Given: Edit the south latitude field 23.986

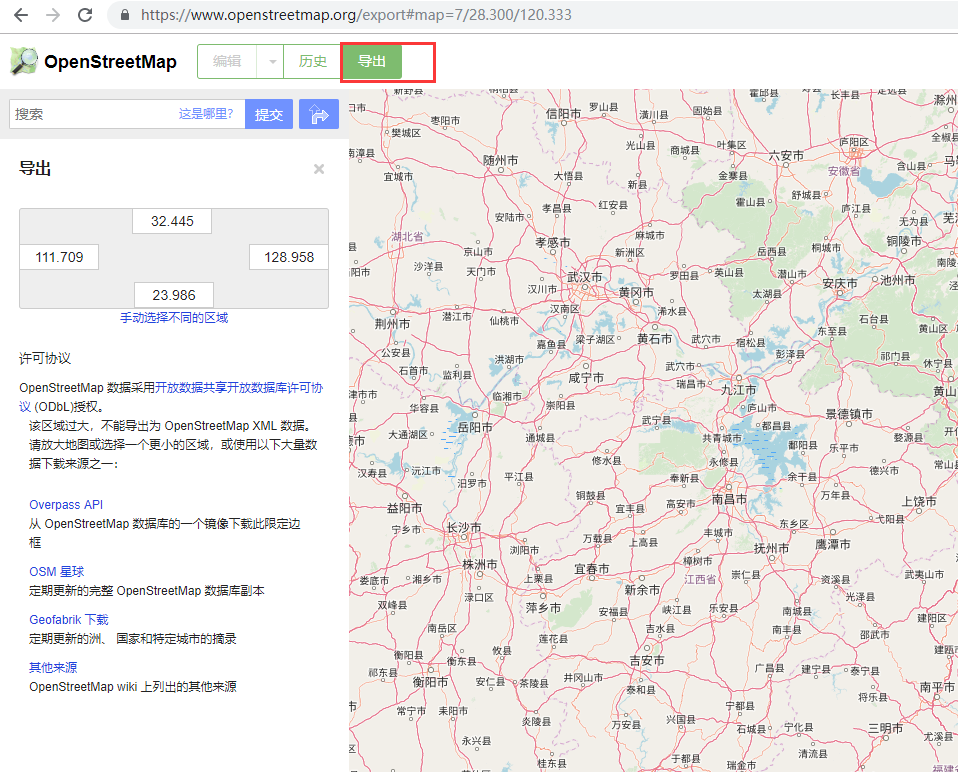Looking at the screenshot, I should click(x=174, y=295).
